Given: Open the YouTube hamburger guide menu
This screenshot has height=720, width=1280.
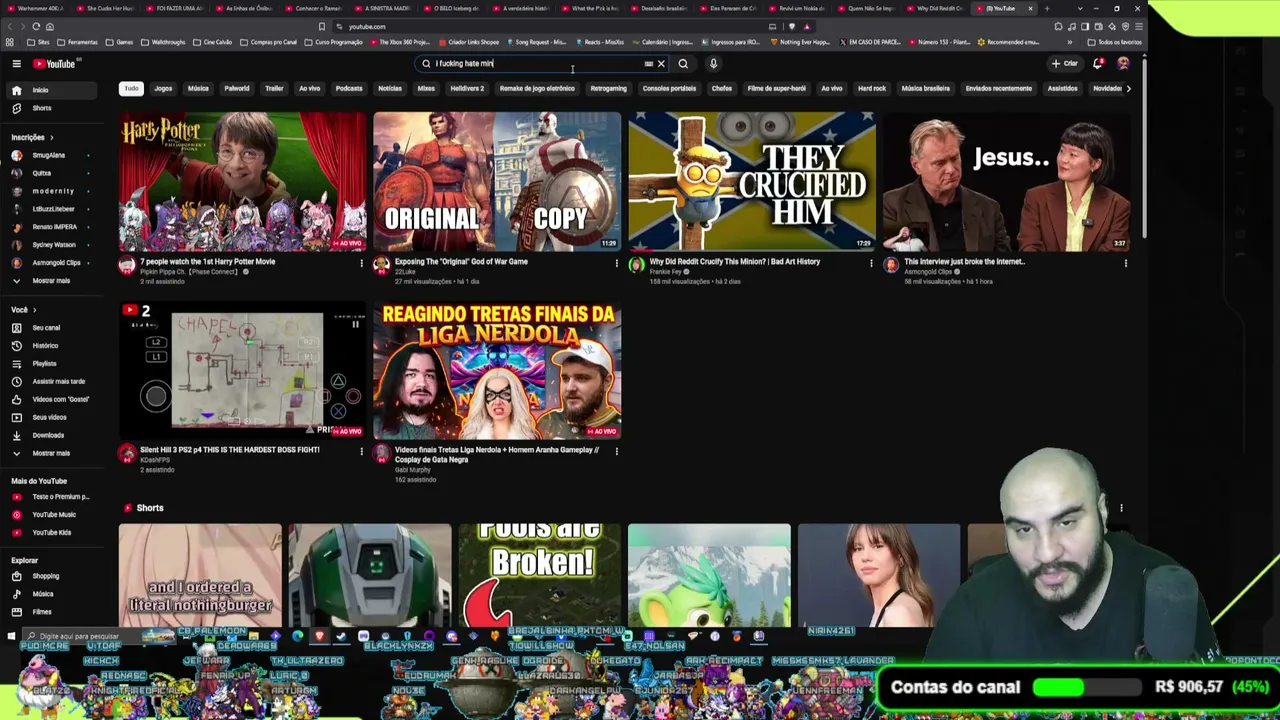Looking at the screenshot, I should click(16, 64).
